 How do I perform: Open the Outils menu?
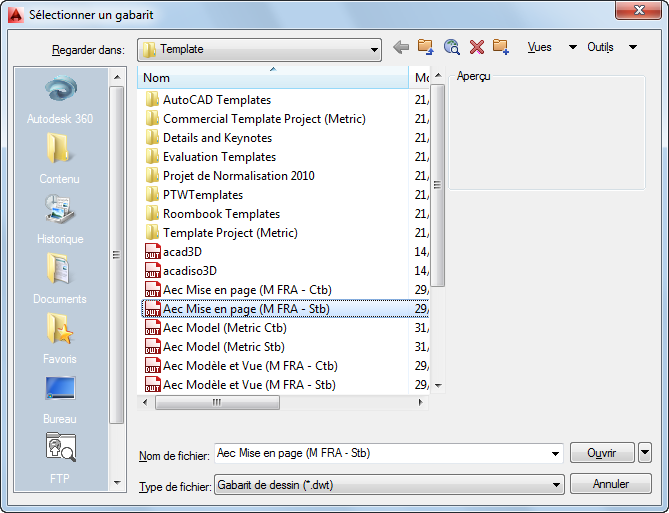(600, 47)
